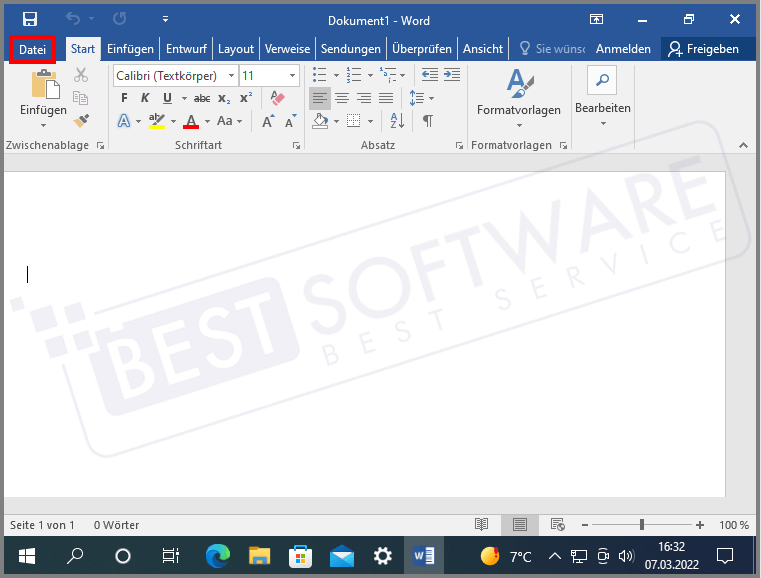761x578 pixels.
Task: Click the zoom slider handle
Action: [x=642, y=525]
